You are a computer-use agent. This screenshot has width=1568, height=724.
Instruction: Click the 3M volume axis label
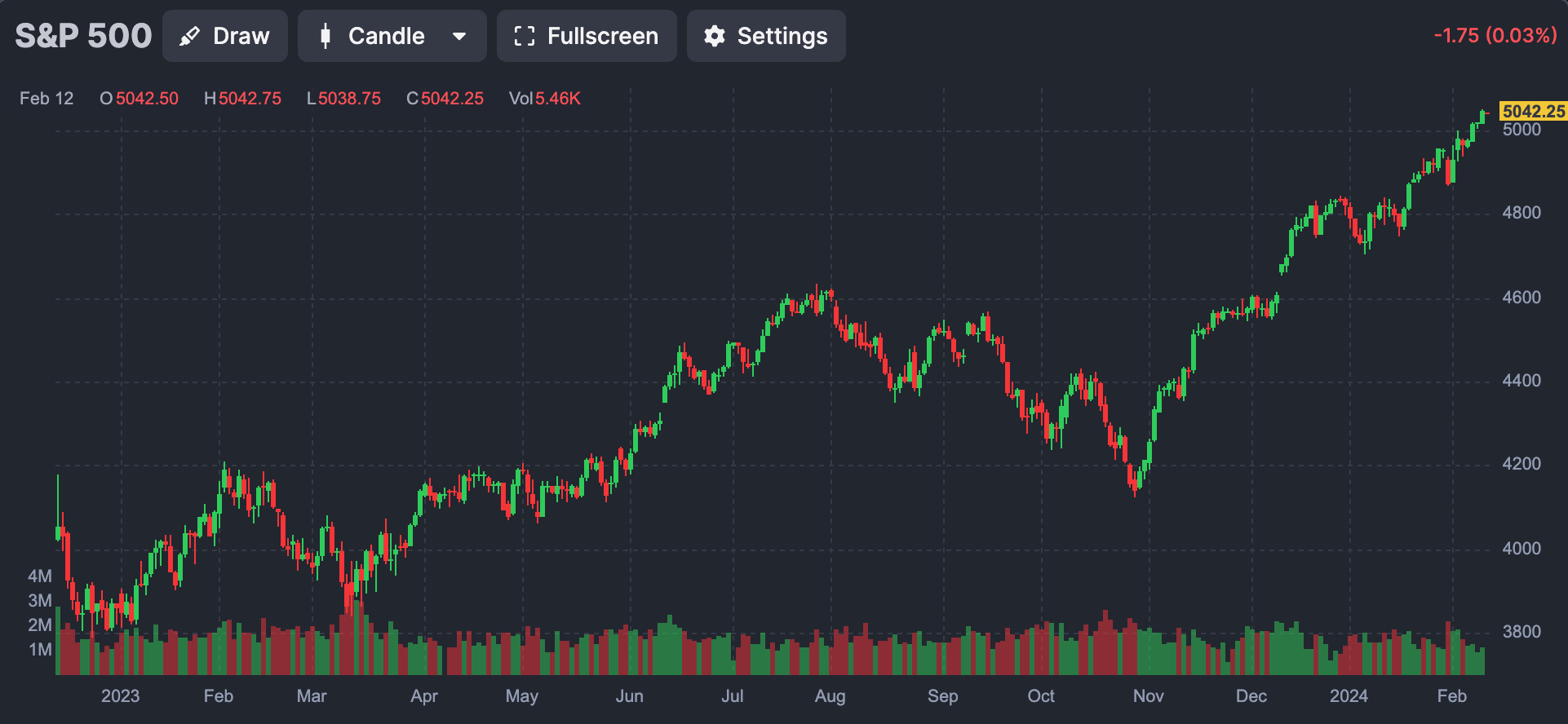pos(40,601)
